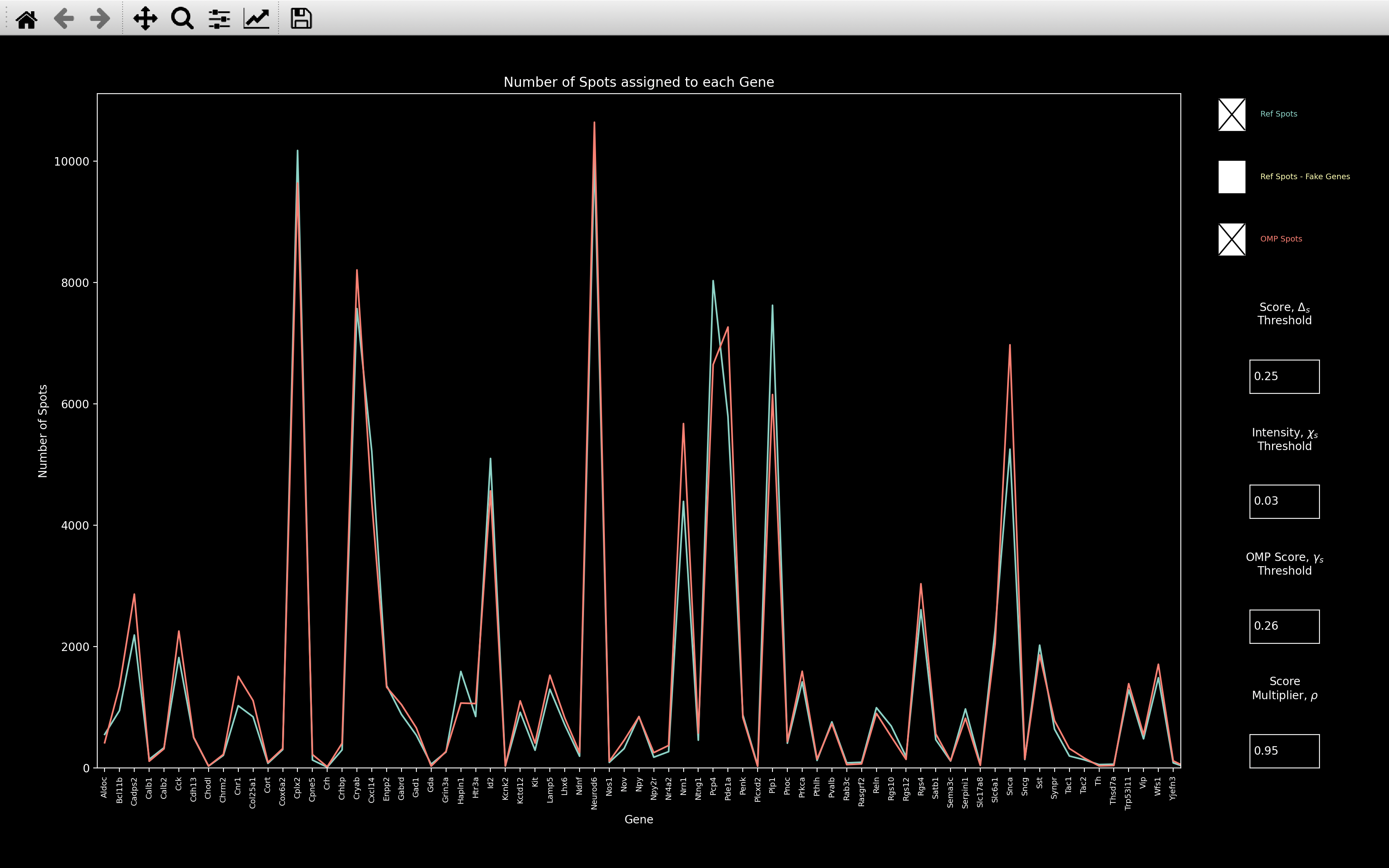This screenshot has height=868, width=1389.
Task: Go back to previous view
Action: click(x=64, y=19)
